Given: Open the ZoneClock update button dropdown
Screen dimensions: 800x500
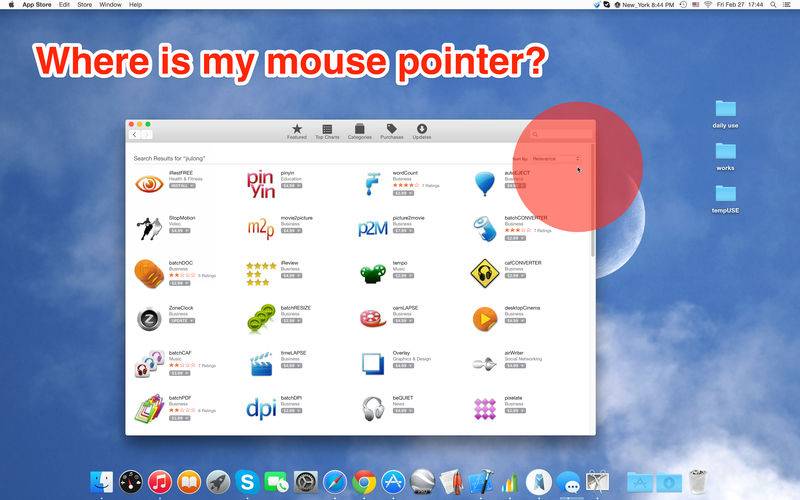Looking at the screenshot, I should point(192,321).
